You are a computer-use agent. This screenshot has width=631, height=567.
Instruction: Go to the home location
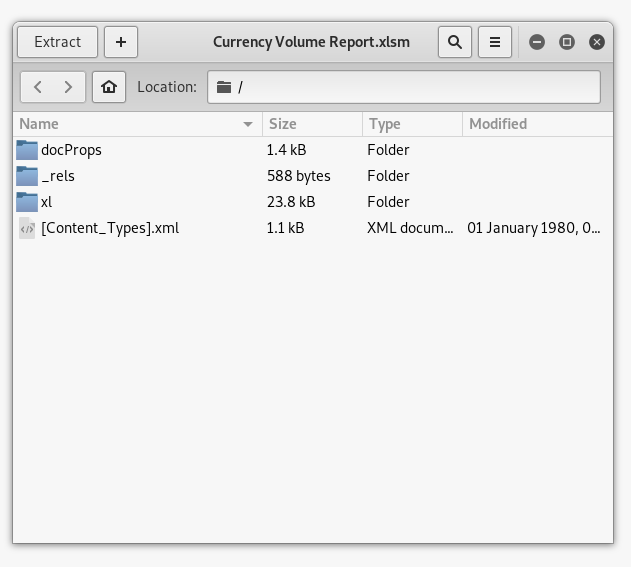pos(109,87)
